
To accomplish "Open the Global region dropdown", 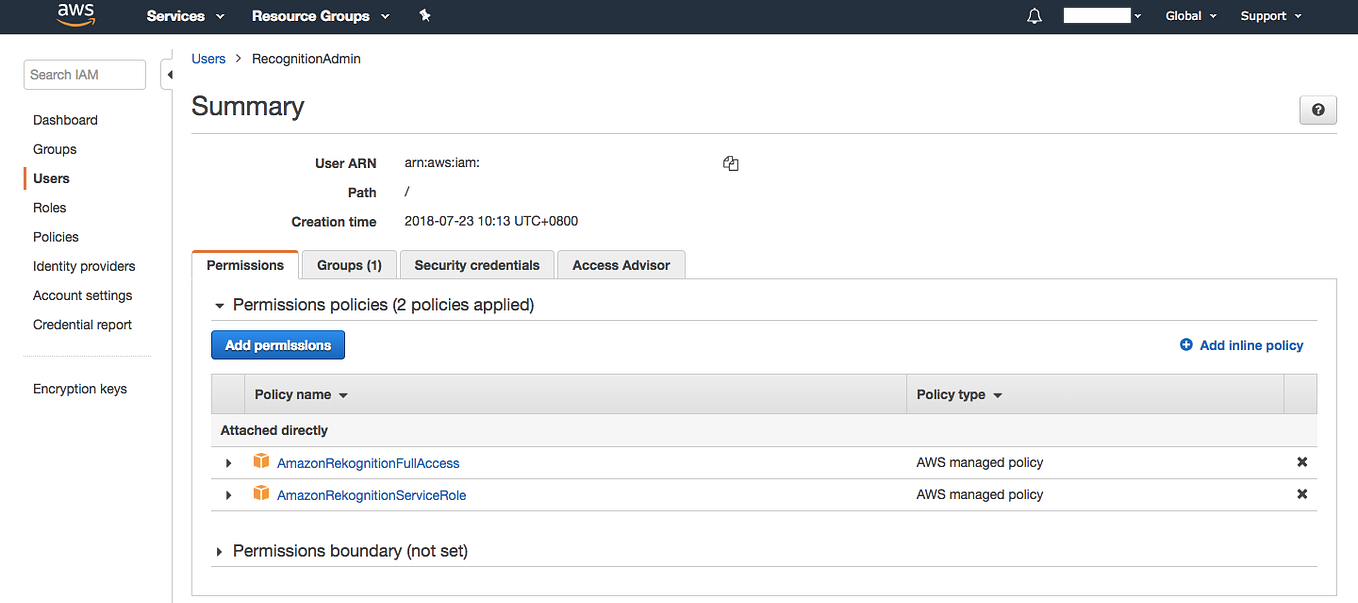I will point(1190,16).
